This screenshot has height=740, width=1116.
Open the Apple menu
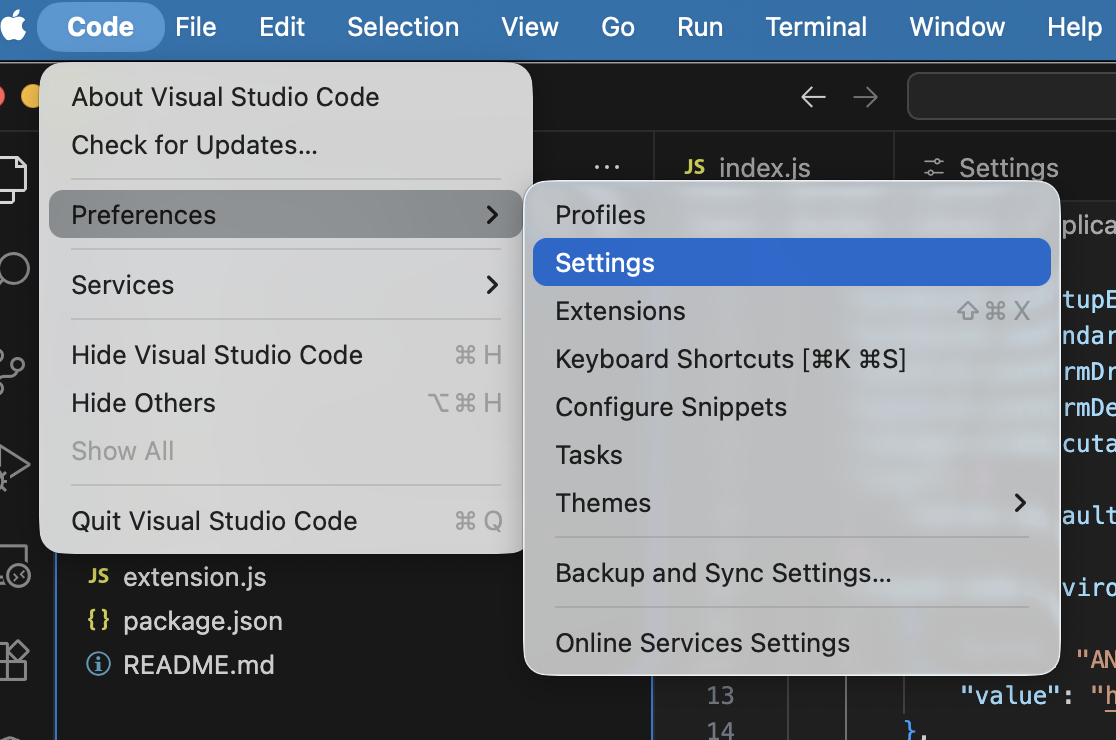(x=14, y=27)
